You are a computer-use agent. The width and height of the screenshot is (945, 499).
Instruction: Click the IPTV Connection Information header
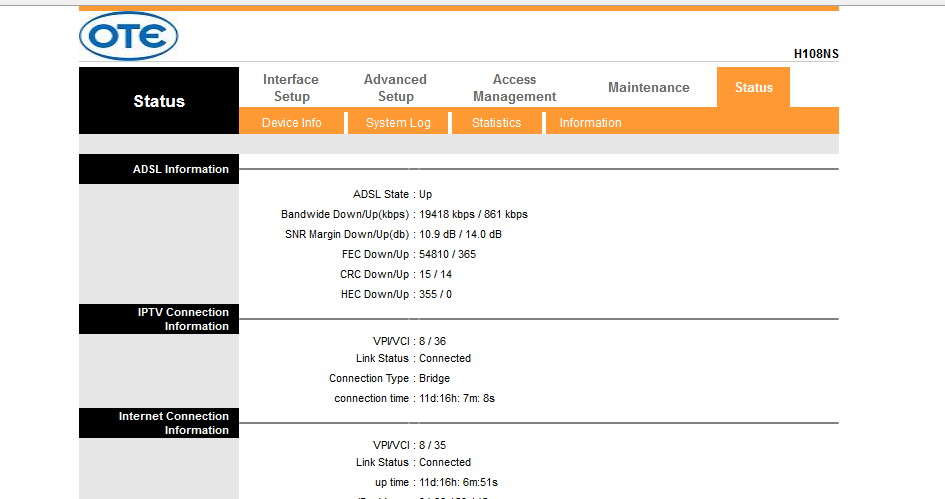159,319
